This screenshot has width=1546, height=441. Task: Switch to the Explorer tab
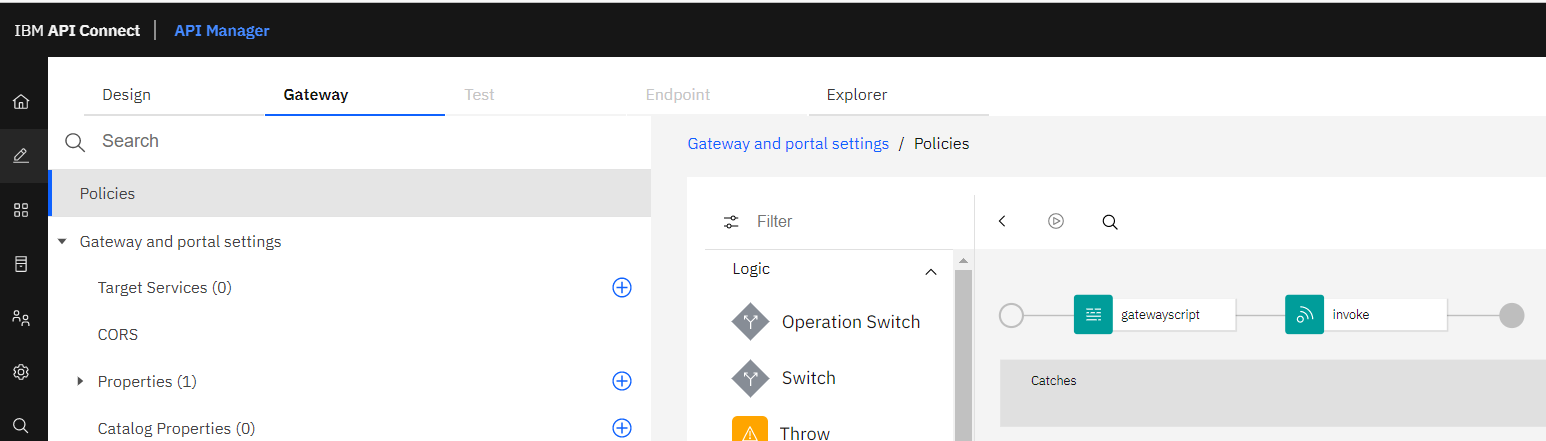(x=857, y=95)
